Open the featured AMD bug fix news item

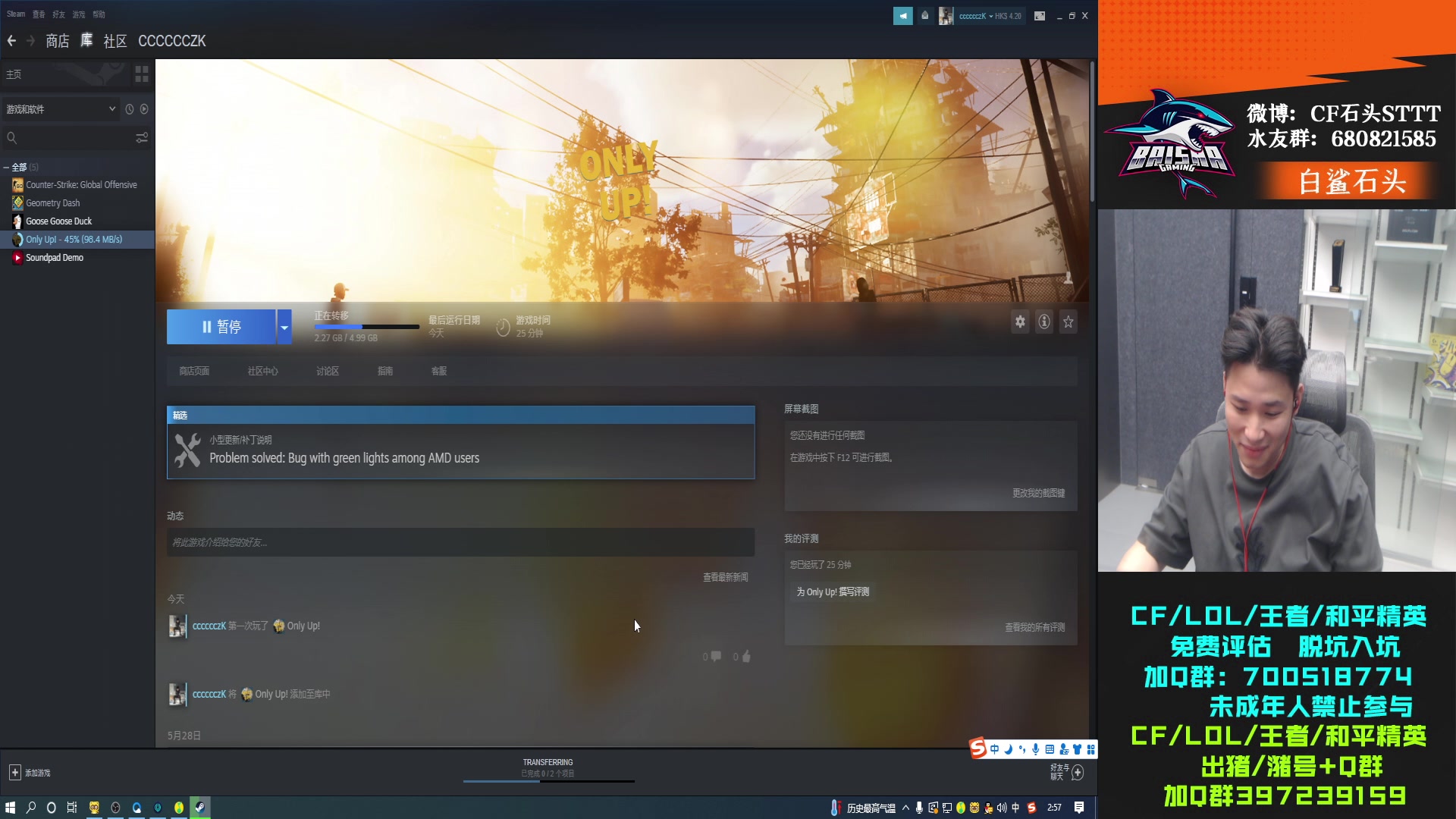461,443
